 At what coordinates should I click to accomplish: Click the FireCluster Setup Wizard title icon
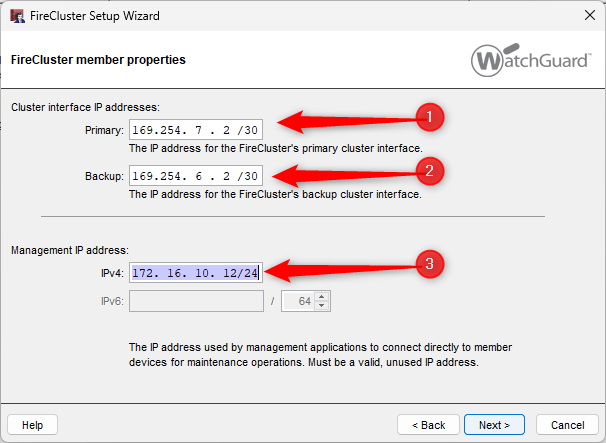point(17,16)
